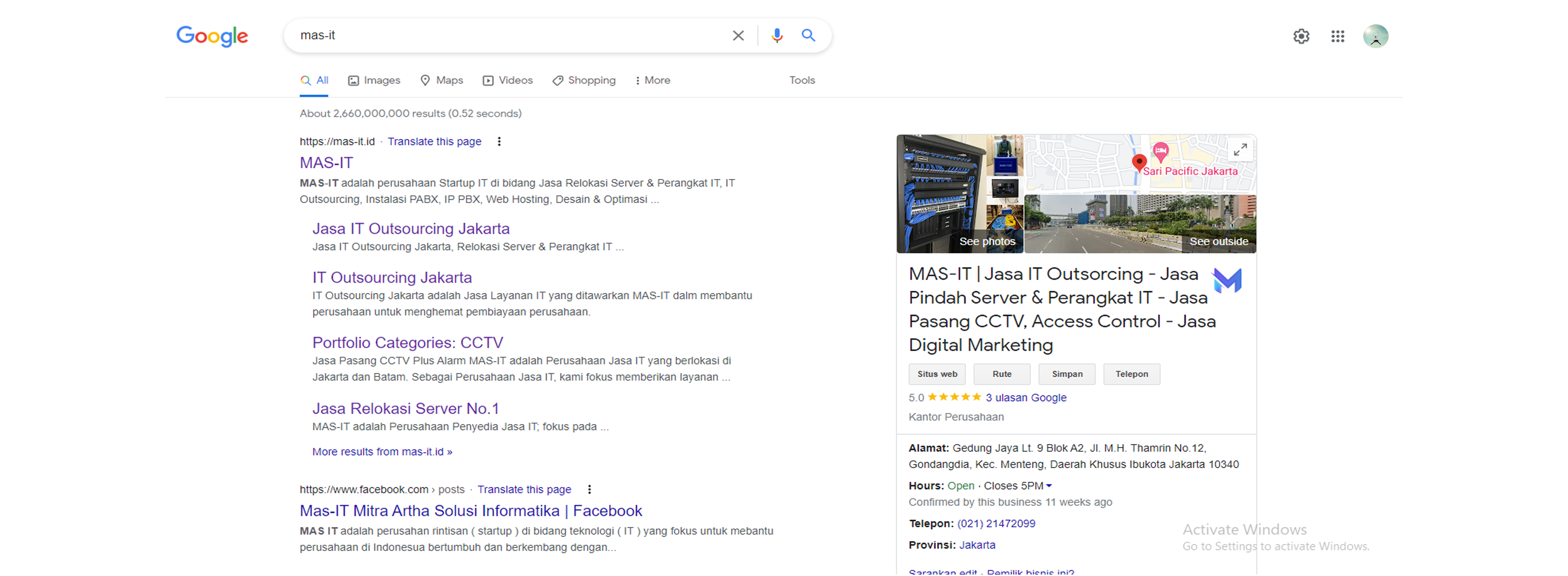Select the All results tab

(314, 80)
